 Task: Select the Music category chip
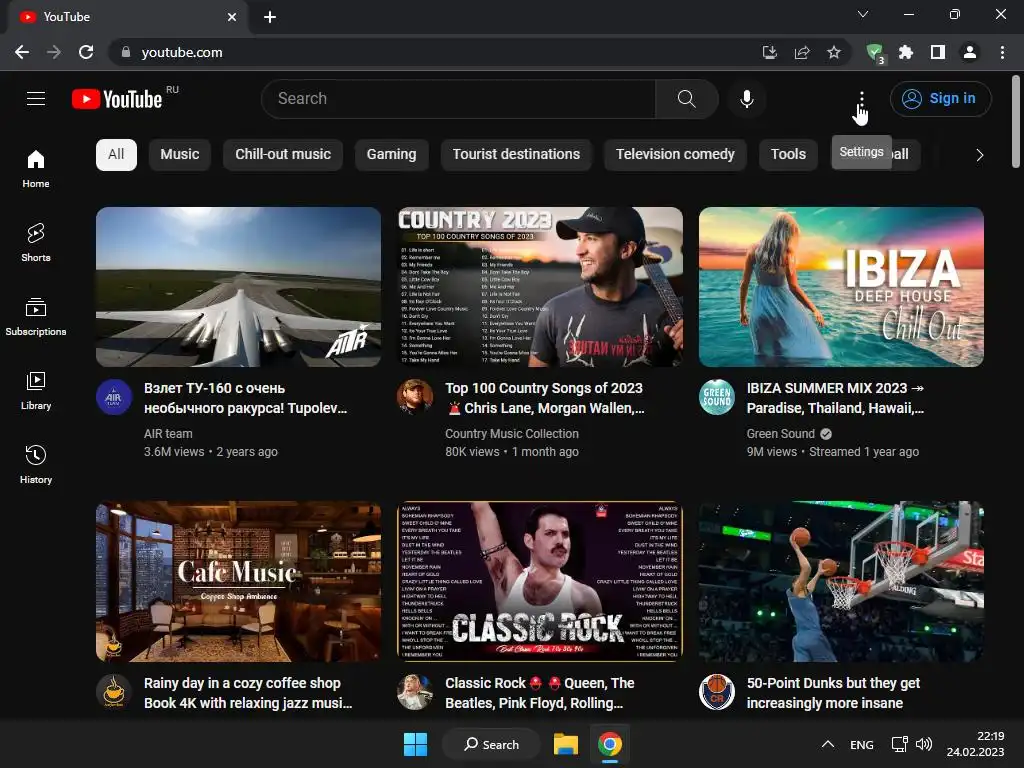pyautogui.click(x=180, y=155)
